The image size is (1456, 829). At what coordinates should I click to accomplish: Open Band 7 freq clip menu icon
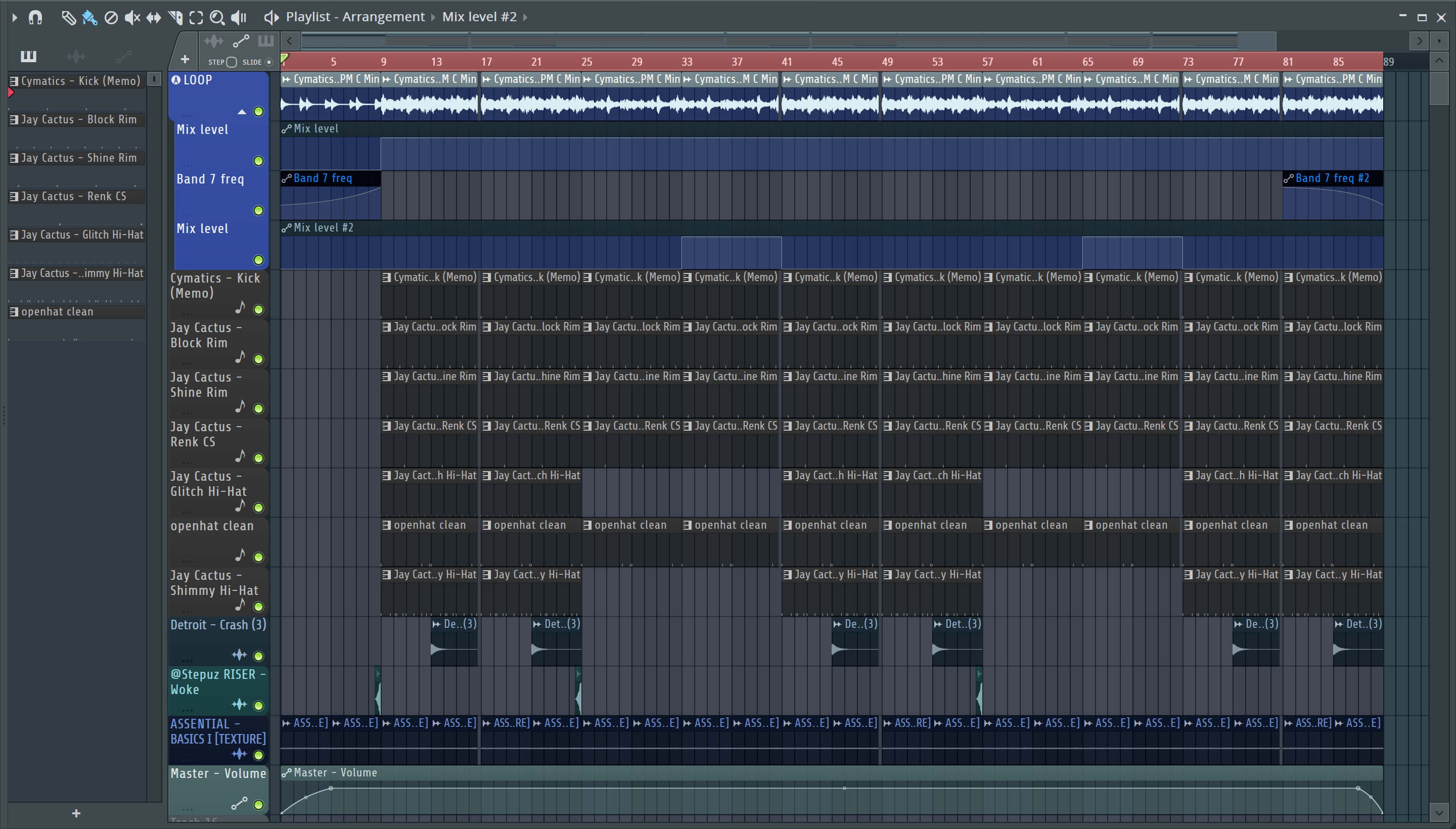pos(287,178)
